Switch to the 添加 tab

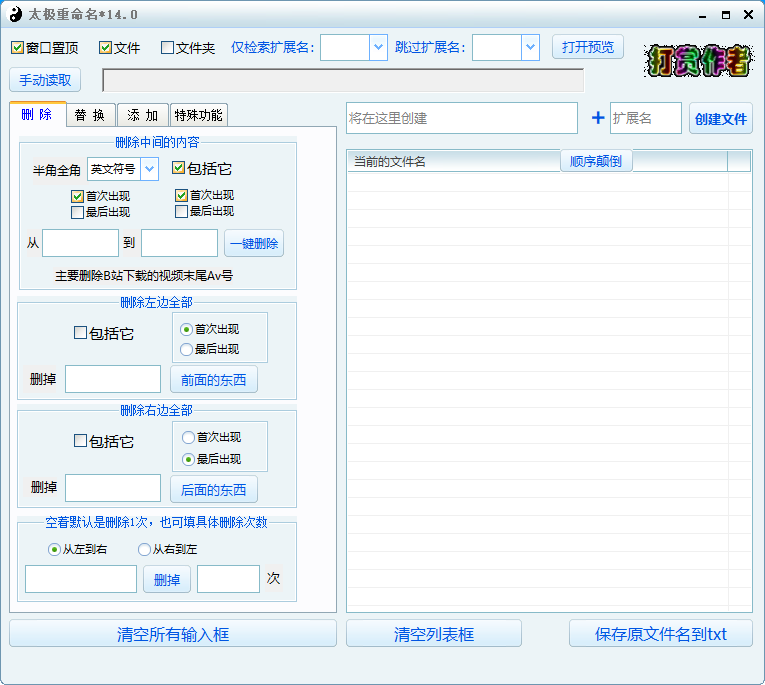pos(143,115)
